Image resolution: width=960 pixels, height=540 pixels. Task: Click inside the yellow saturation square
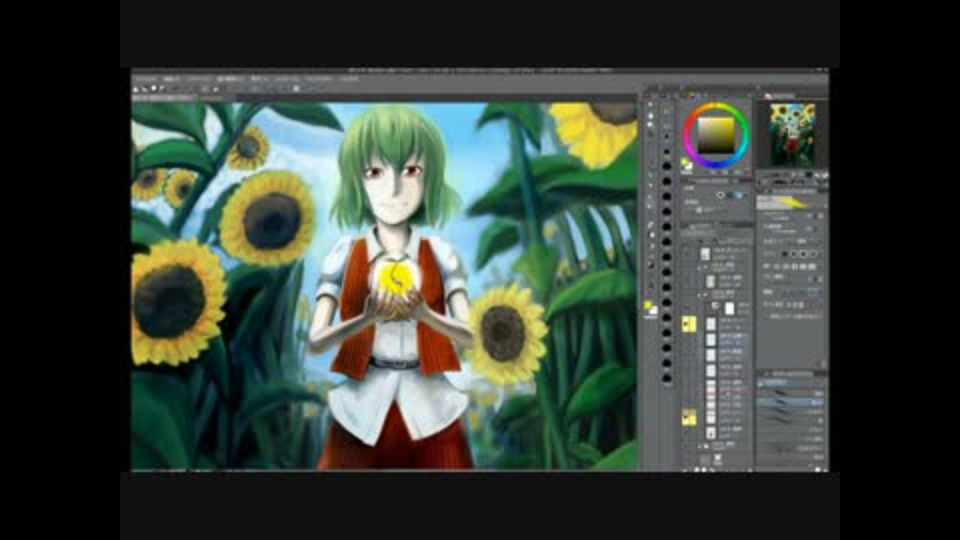716,135
